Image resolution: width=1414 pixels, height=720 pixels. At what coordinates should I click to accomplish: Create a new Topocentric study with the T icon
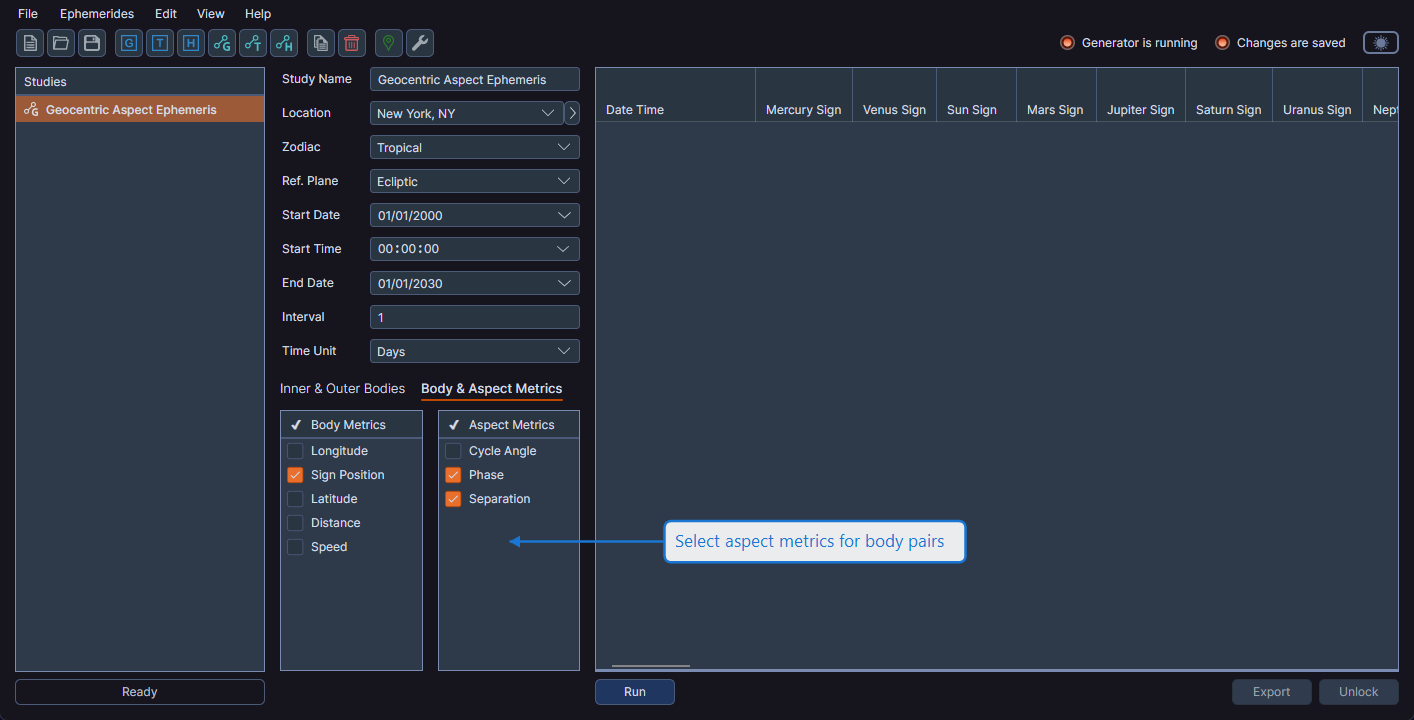tap(159, 43)
